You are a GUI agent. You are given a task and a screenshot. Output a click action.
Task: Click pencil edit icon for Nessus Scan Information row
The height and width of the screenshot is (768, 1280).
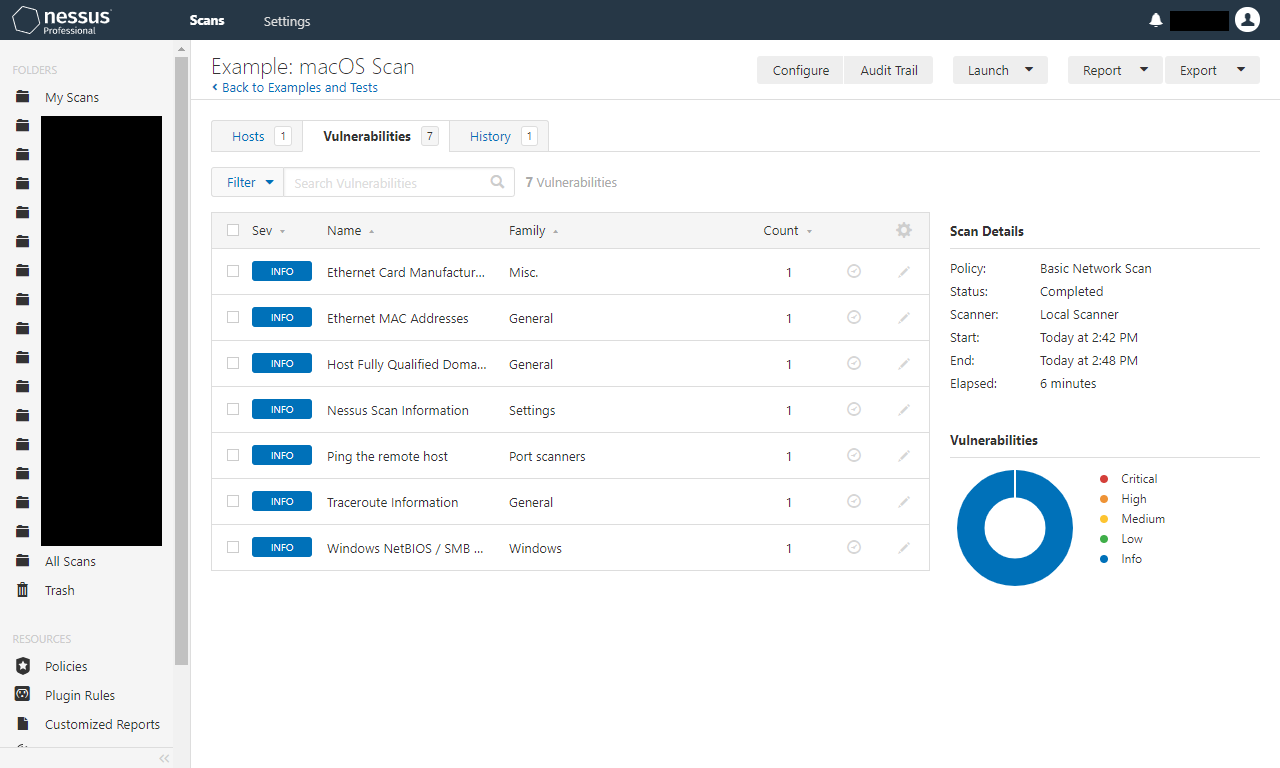click(904, 410)
